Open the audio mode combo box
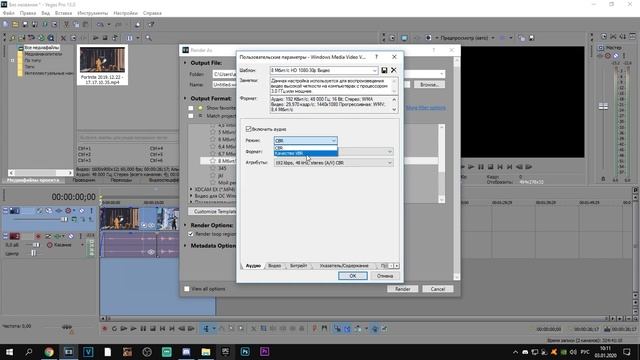The width and height of the screenshot is (640, 360). click(305, 140)
